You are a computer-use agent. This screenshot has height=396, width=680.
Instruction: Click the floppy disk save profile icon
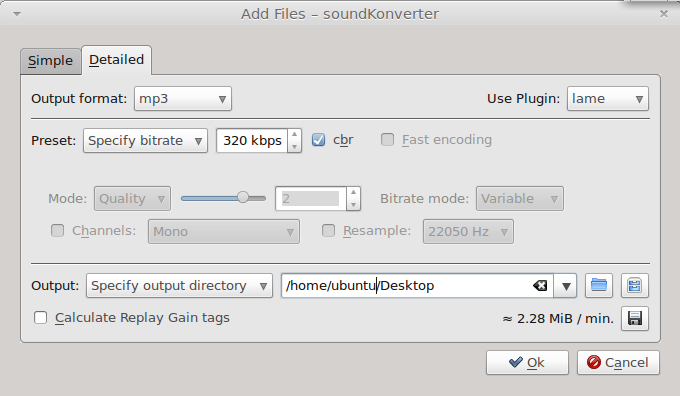(634, 319)
